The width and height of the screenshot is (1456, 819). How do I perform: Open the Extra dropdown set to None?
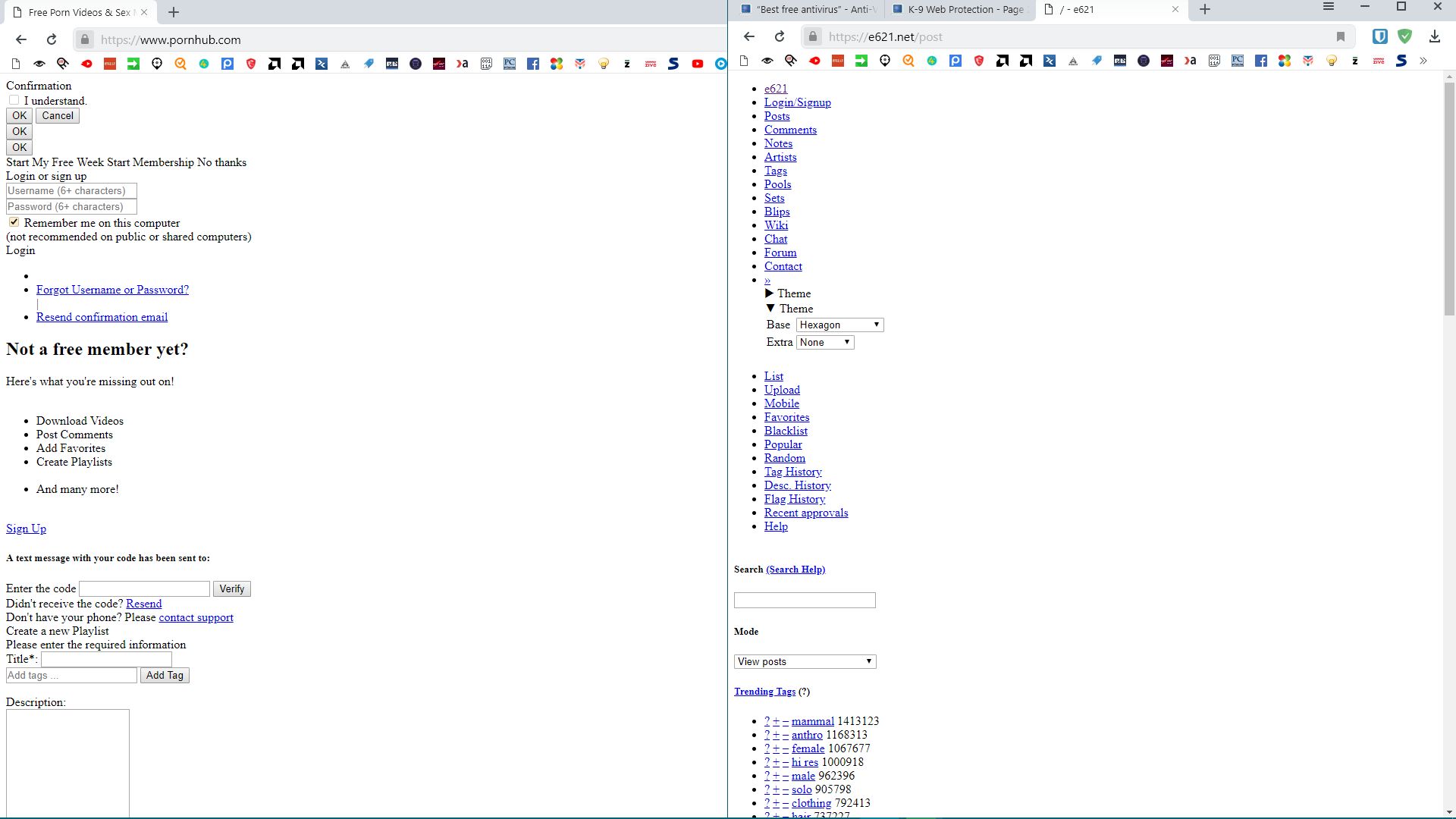click(825, 342)
